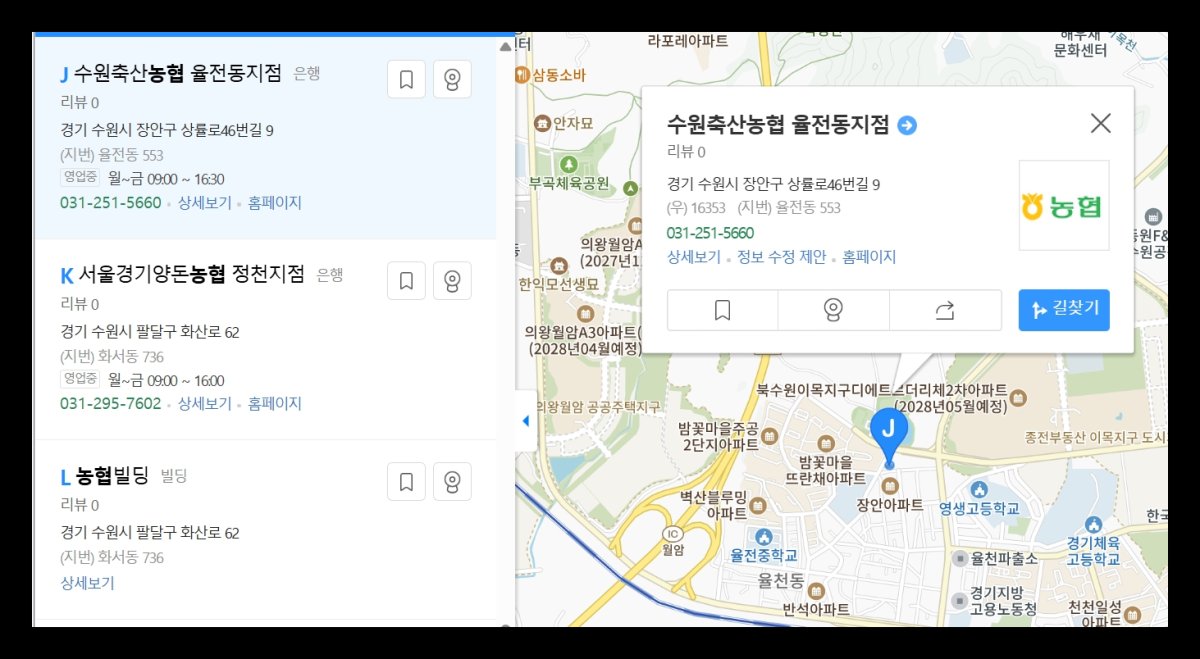Click popup phone number 031-251-5660
The image size is (1200, 659).
pyautogui.click(x=710, y=233)
